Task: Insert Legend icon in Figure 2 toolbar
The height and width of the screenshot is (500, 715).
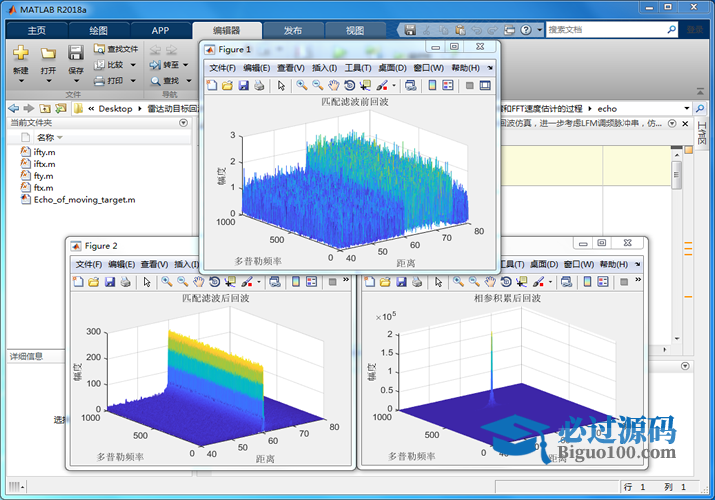Action: 311,282
